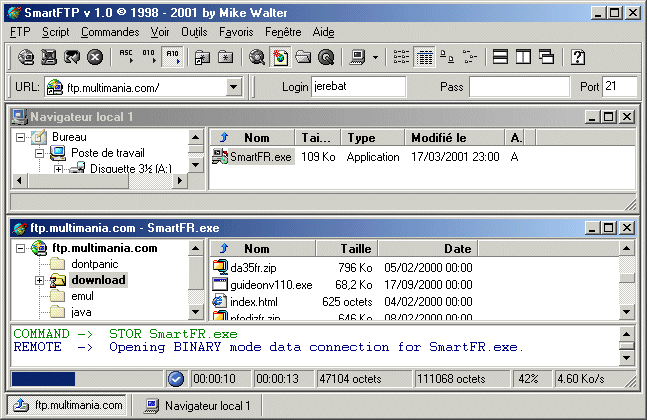The image size is (647, 420).
Task: Click the guideonv110.exe file icon
Action: coord(220,284)
